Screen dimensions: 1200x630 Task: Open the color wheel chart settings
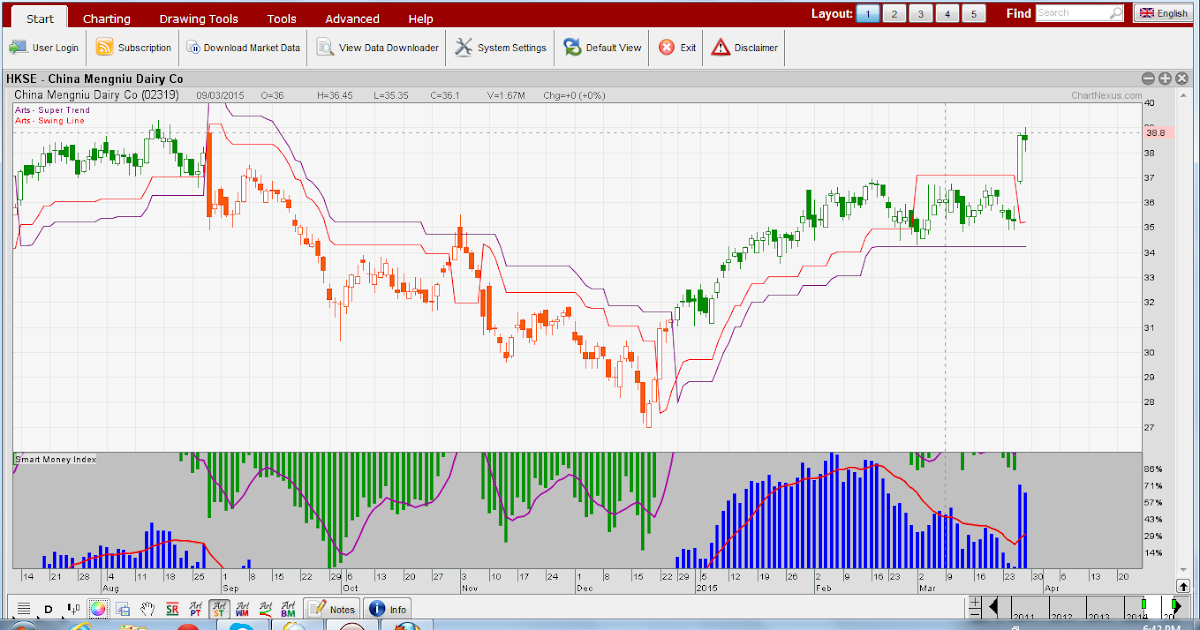(x=100, y=608)
